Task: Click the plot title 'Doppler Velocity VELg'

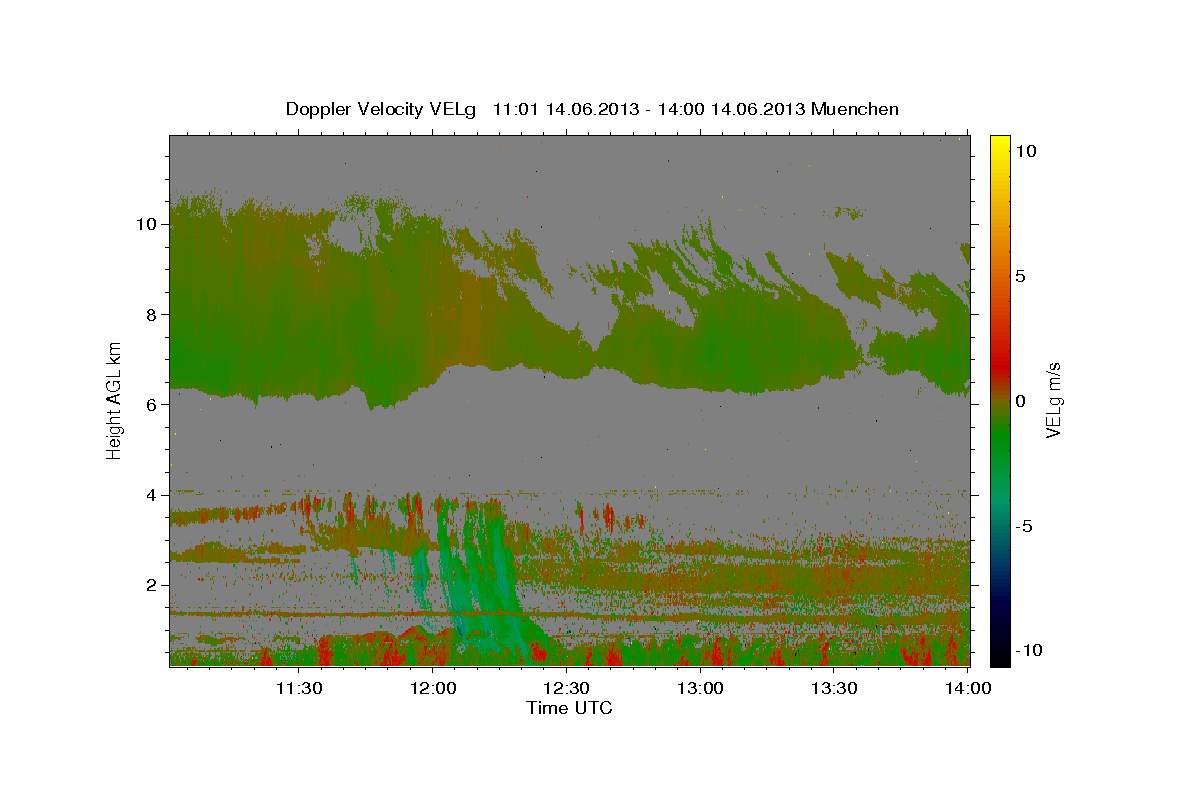Action: point(383,109)
